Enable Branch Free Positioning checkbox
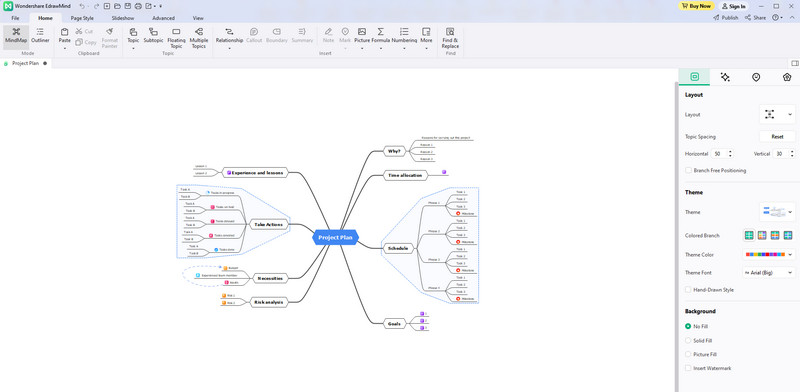This screenshot has width=800, height=392. pyautogui.click(x=688, y=170)
